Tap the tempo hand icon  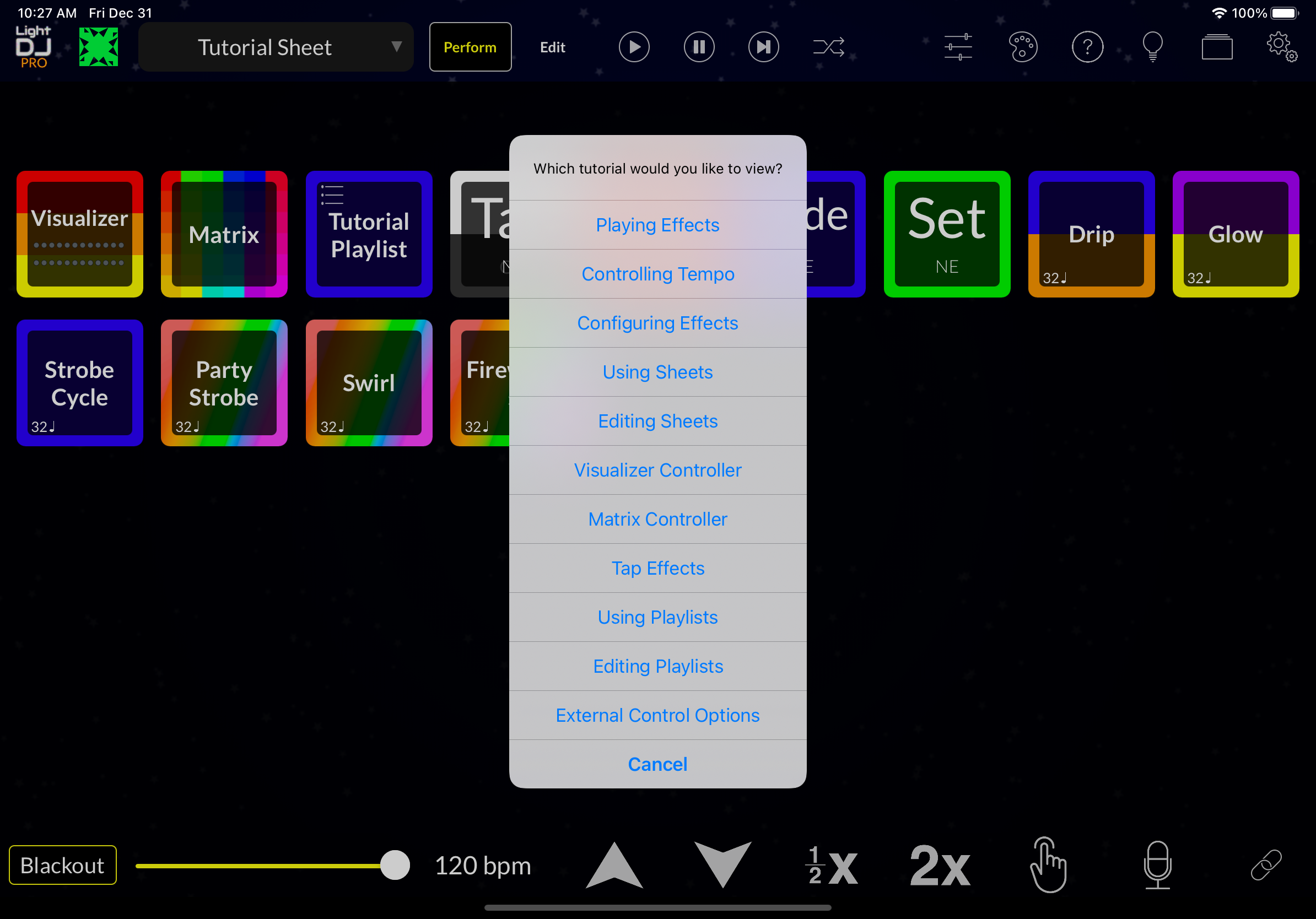(x=1048, y=865)
